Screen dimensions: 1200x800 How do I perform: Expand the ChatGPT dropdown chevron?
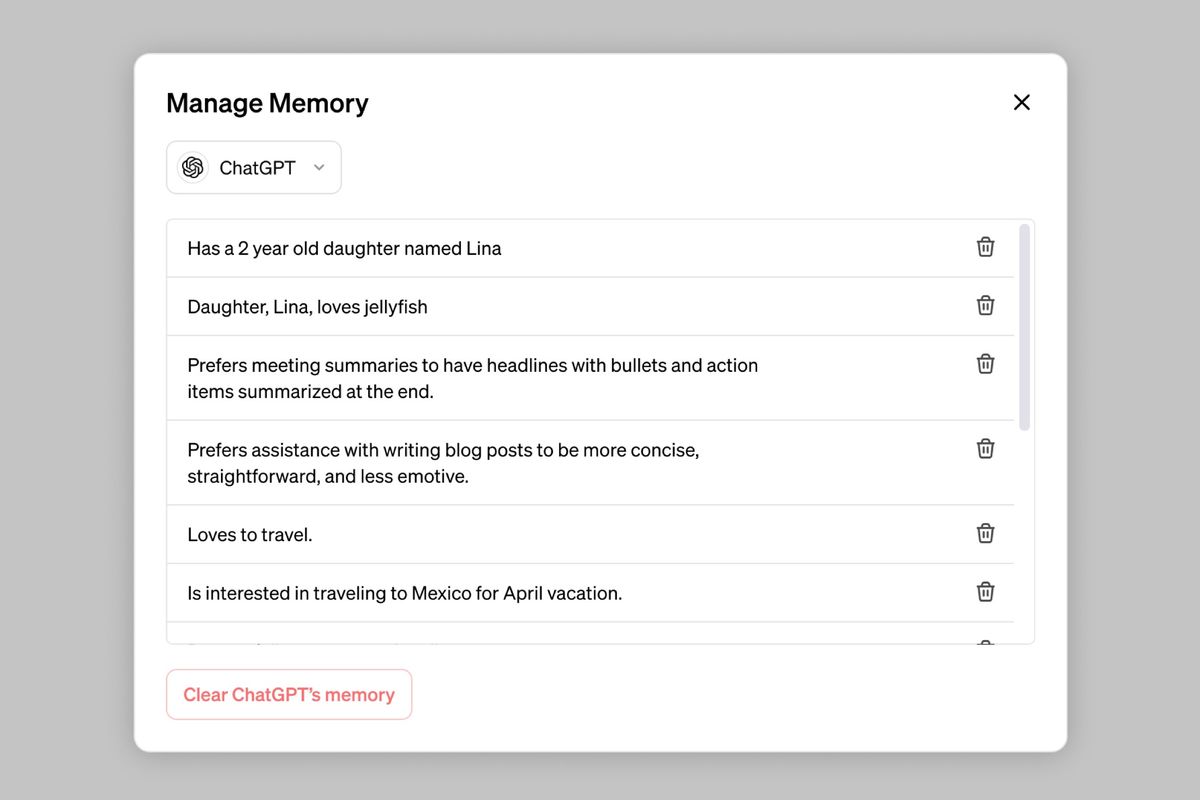[319, 167]
